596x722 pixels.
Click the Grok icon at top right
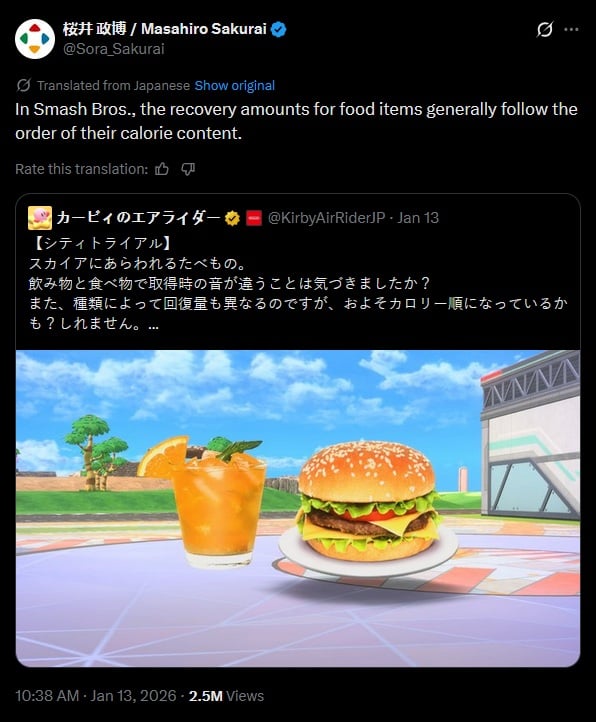pos(544,29)
